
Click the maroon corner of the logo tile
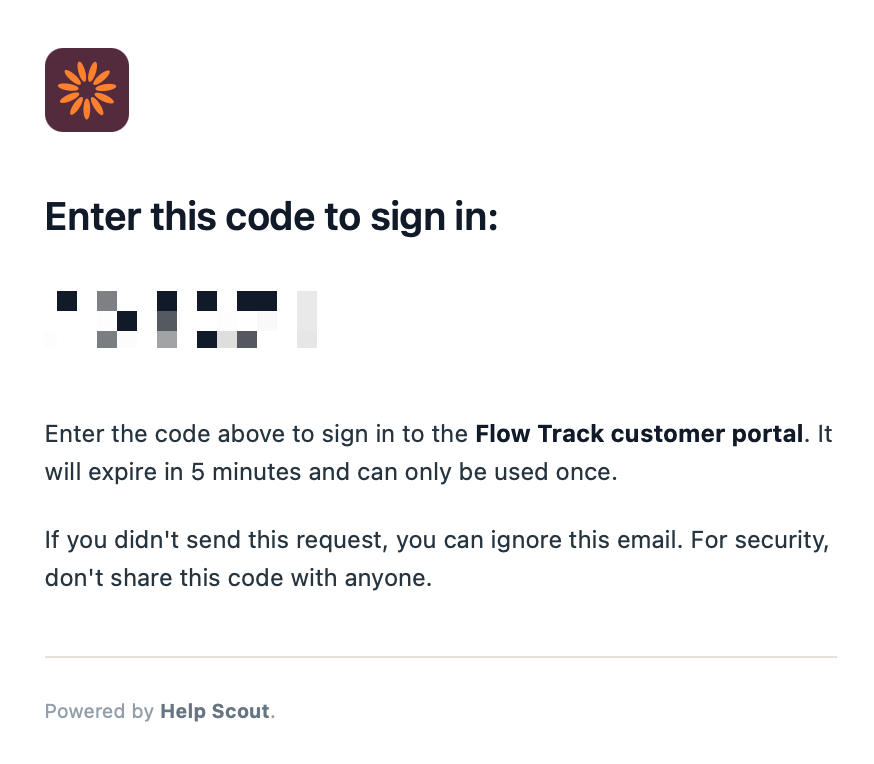pos(52,55)
